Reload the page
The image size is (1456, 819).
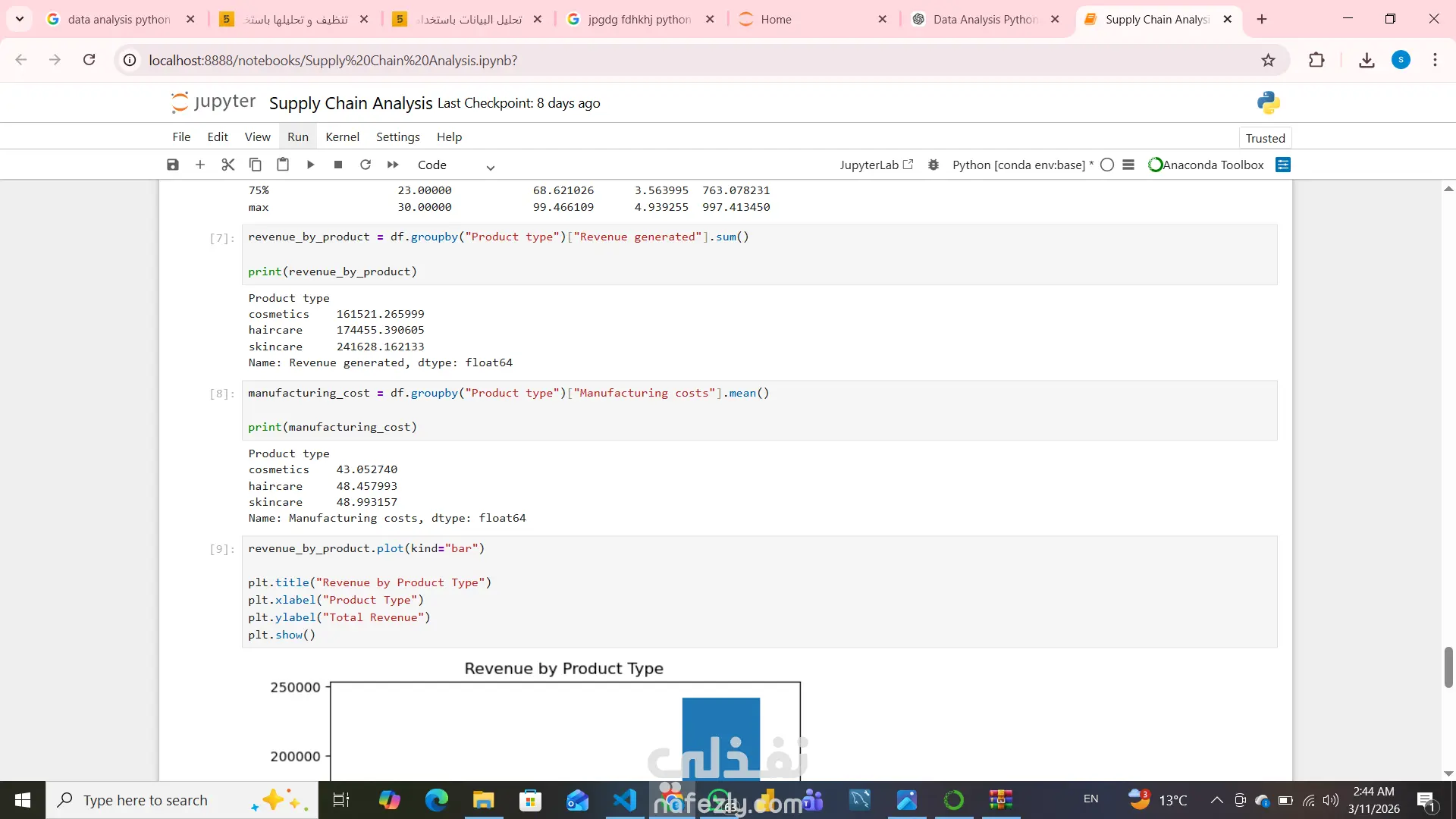tap(89, 60)
